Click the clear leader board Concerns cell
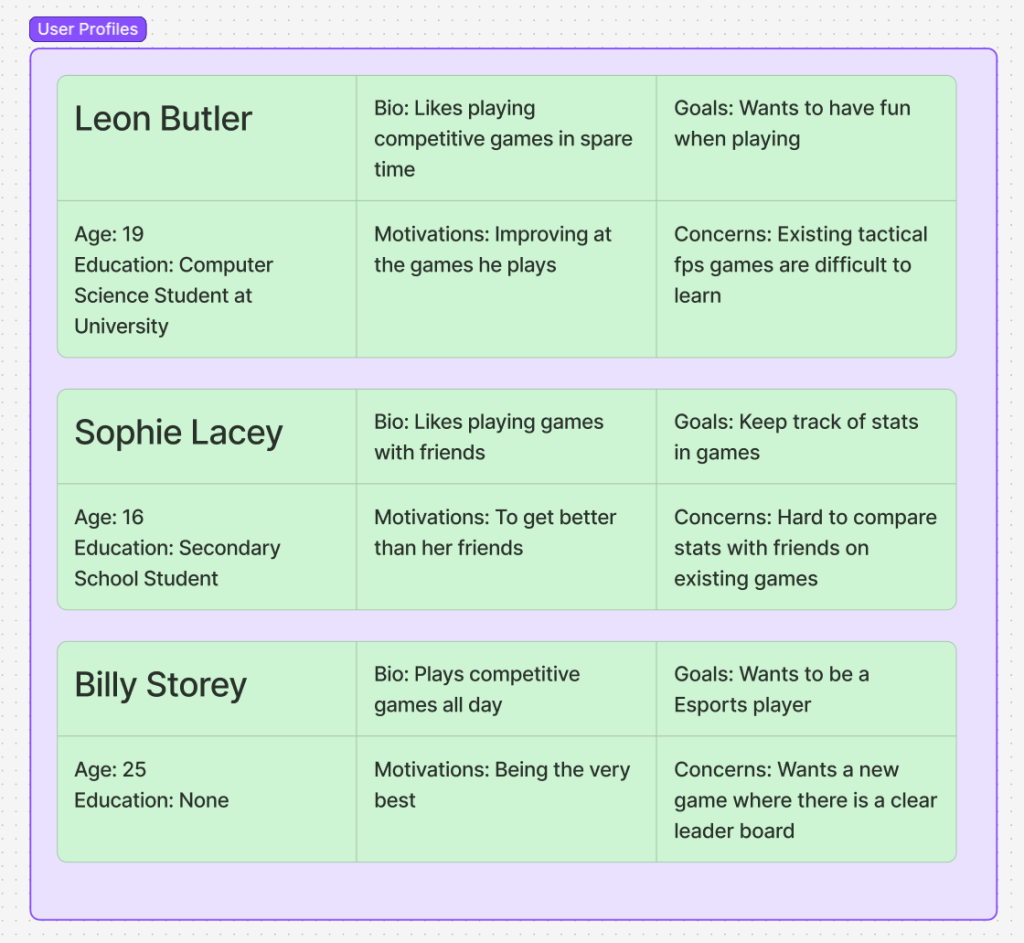Screen dimensions: 1024x943 (x=805, y=799)
